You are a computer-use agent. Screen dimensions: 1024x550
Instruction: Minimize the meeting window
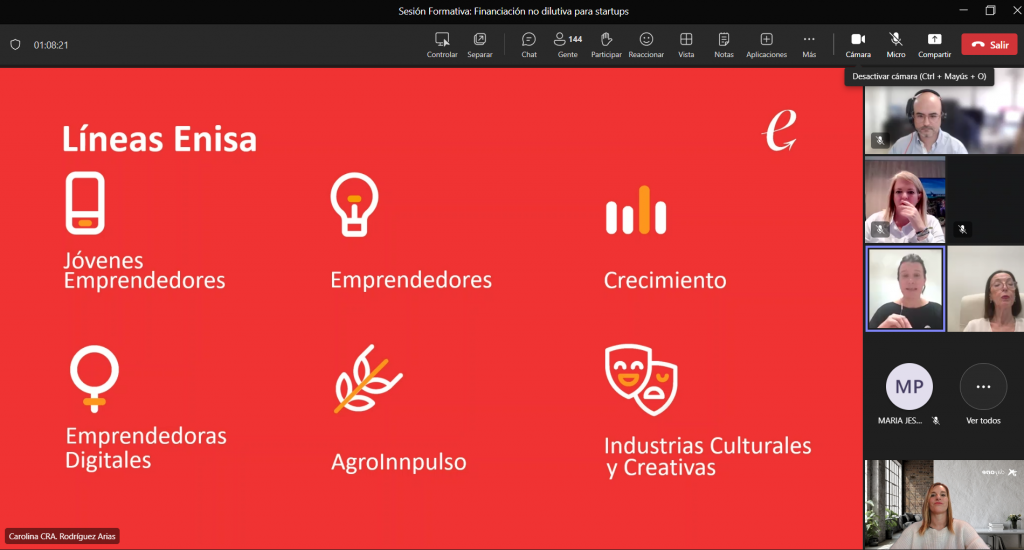963,10
